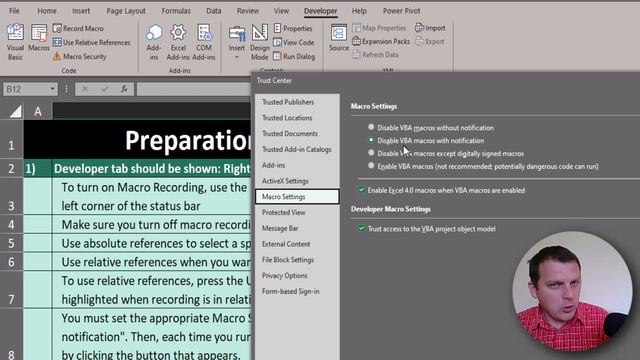This screenshot has width=640, height=360.
Task: Toggle Use Relative References
Action: tap(91, 42)
